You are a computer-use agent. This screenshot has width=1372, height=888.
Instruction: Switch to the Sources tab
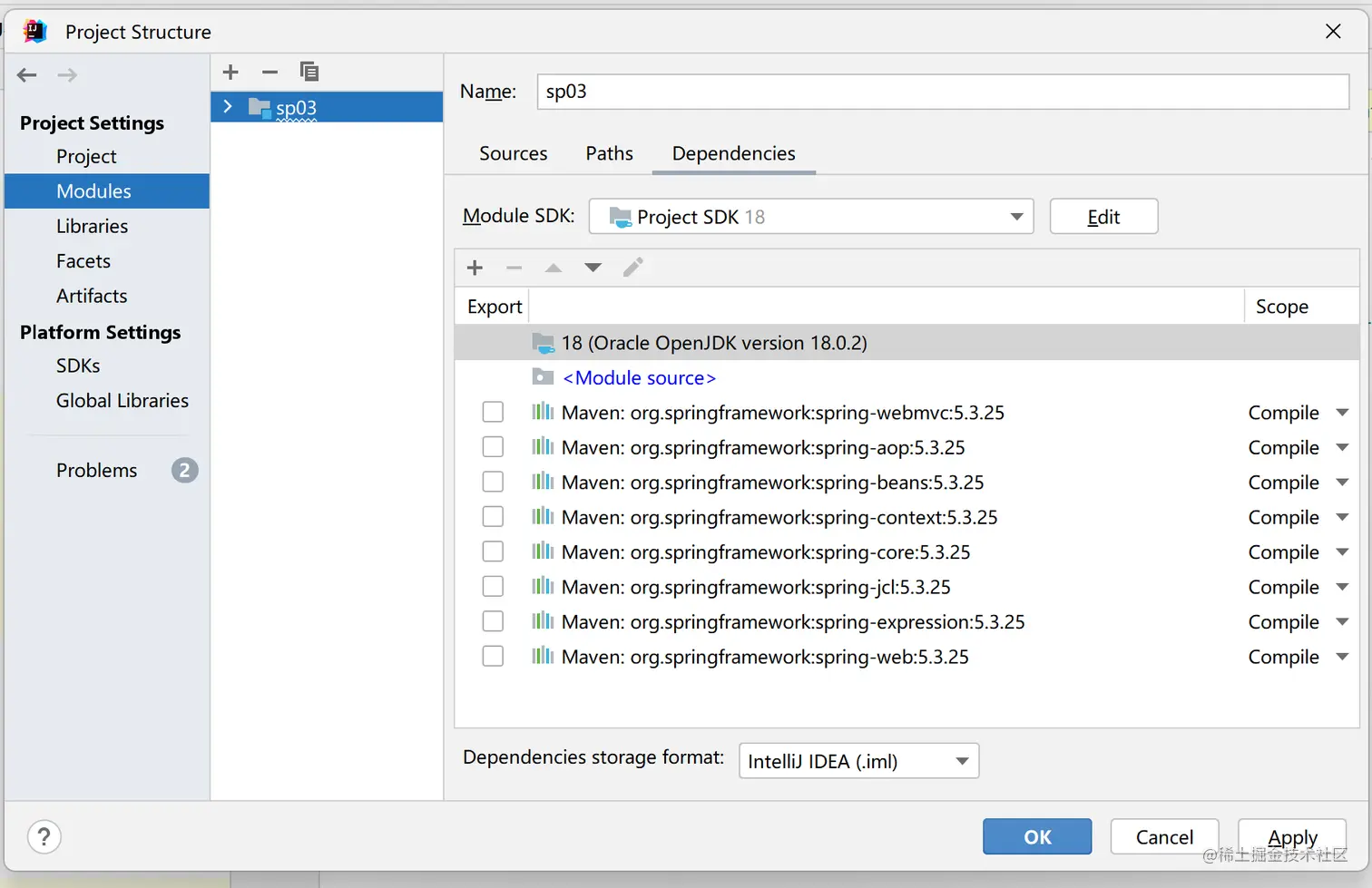(514, 153)
